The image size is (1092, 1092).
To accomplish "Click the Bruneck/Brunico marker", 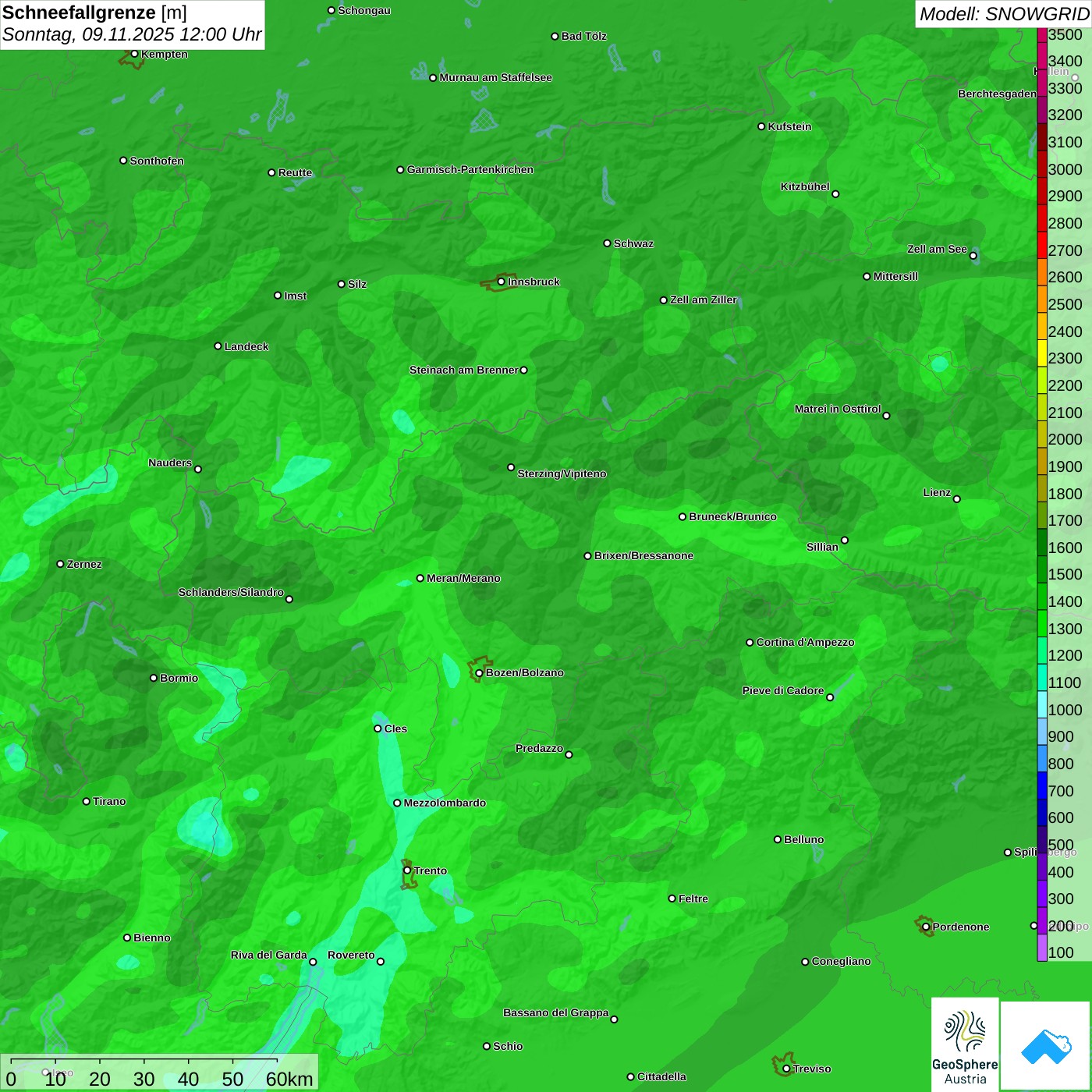I will (682, 516).
